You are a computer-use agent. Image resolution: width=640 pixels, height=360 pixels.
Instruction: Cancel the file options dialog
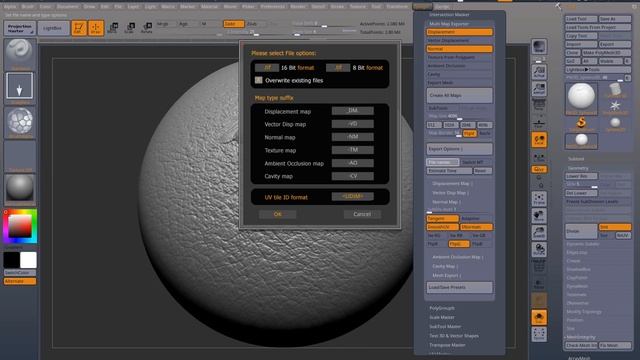coord(362,214)
